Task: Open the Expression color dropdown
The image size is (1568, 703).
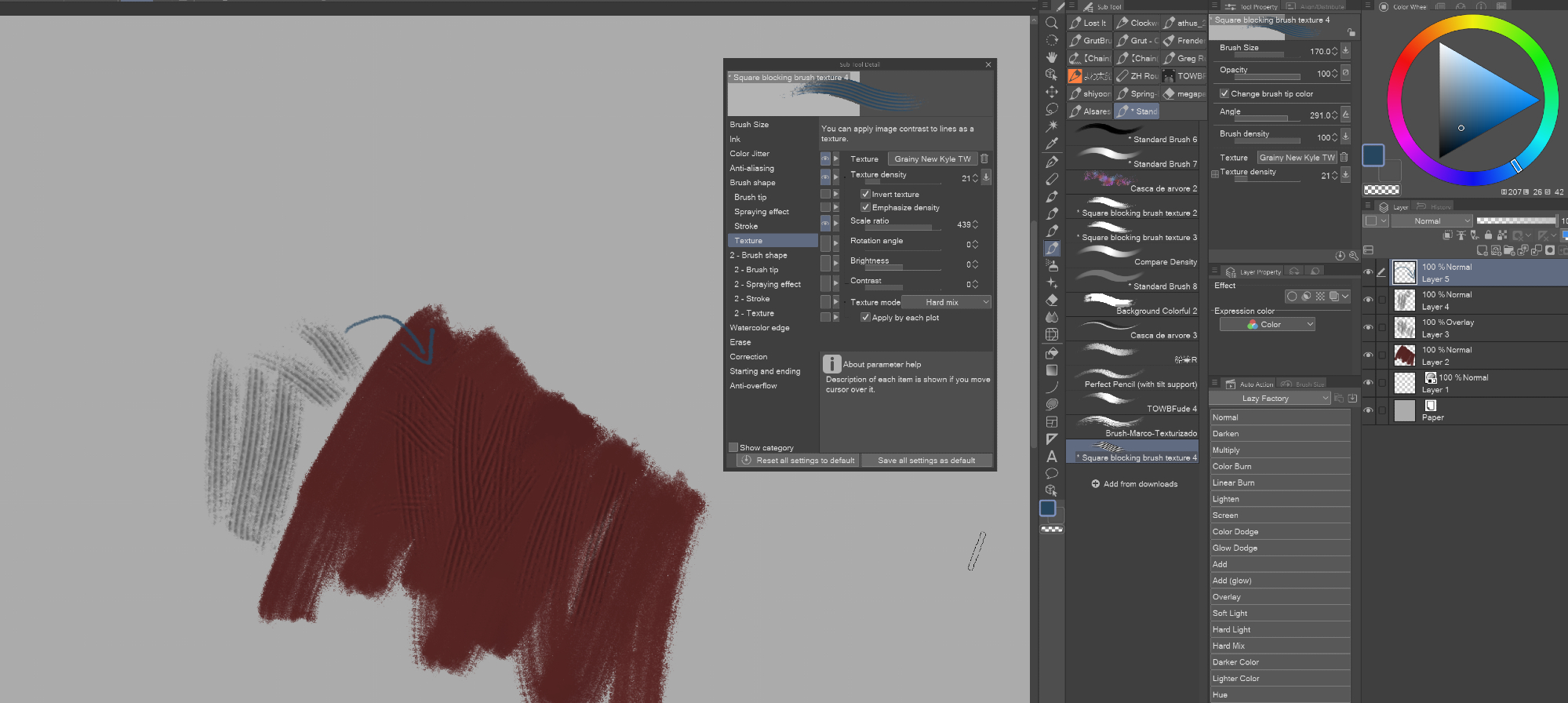Action: 1267,325
